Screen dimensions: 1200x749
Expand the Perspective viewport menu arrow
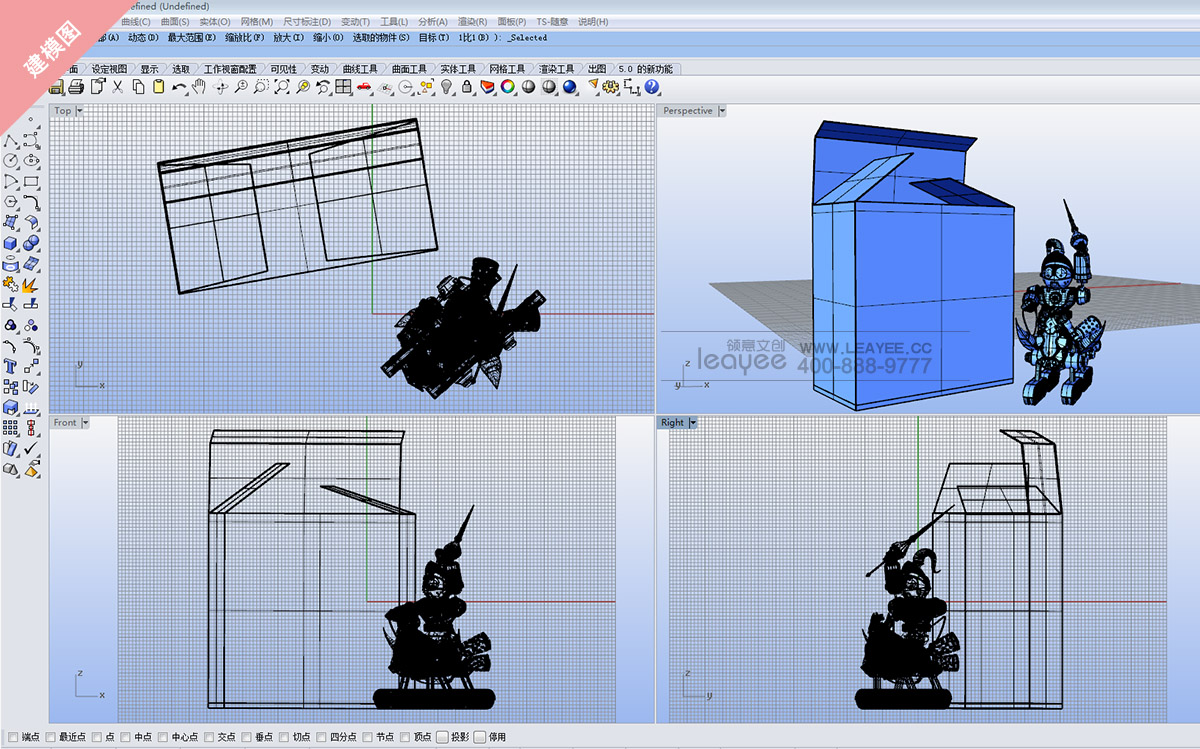pyautogui.click(x=722, y=111)
